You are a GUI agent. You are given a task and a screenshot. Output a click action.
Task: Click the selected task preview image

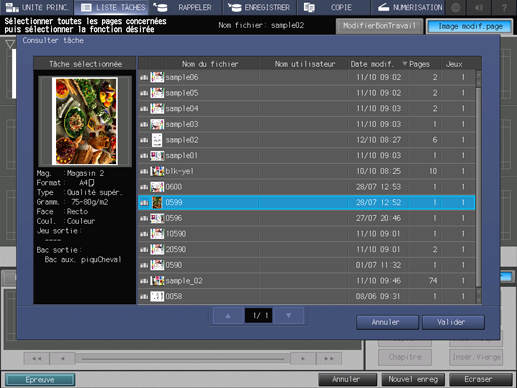pyautogui.click(x=86, y=121)
